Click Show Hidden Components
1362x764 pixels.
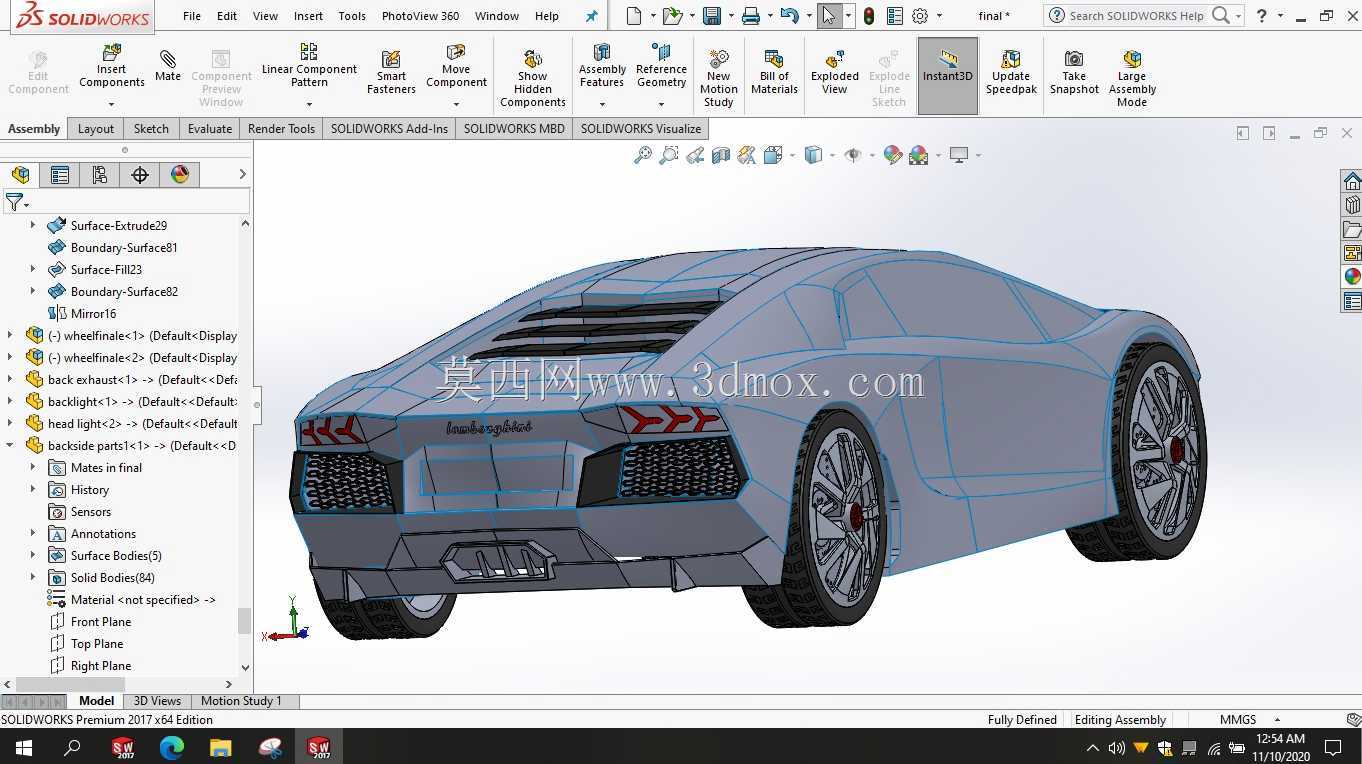pyautogui.click(x=533, y=77)
